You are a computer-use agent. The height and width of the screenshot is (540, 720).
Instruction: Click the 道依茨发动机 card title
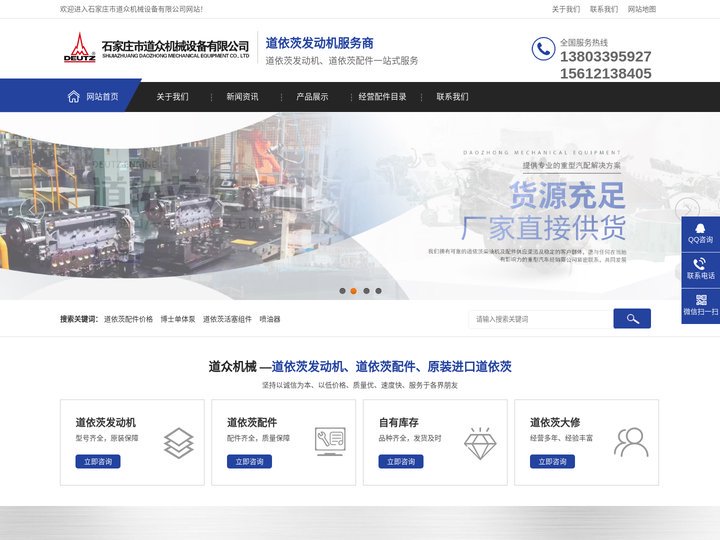click(106, 422)
